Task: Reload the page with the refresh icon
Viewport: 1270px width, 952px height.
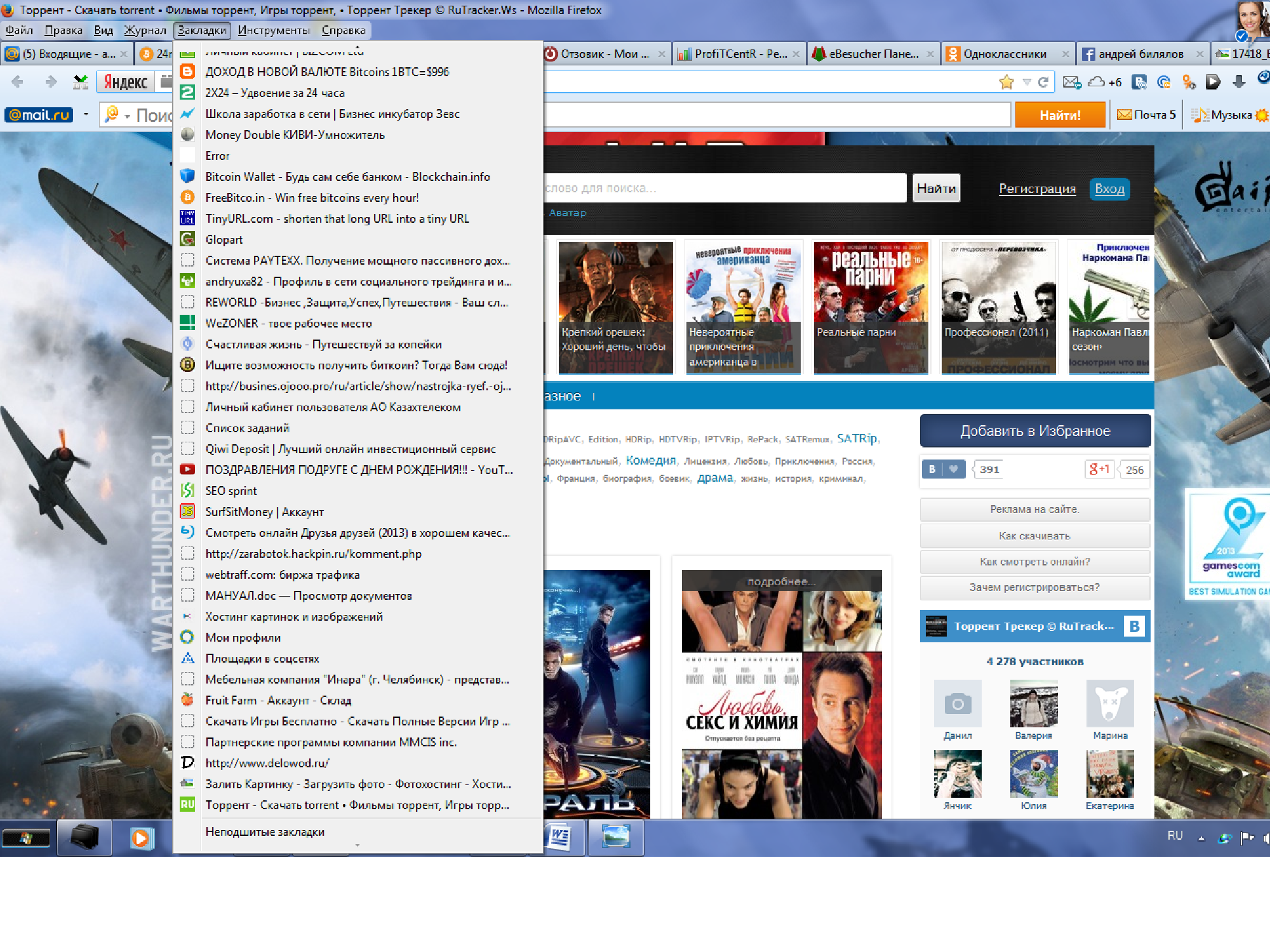Action: pyautogui.click(x=1043, y=82)
